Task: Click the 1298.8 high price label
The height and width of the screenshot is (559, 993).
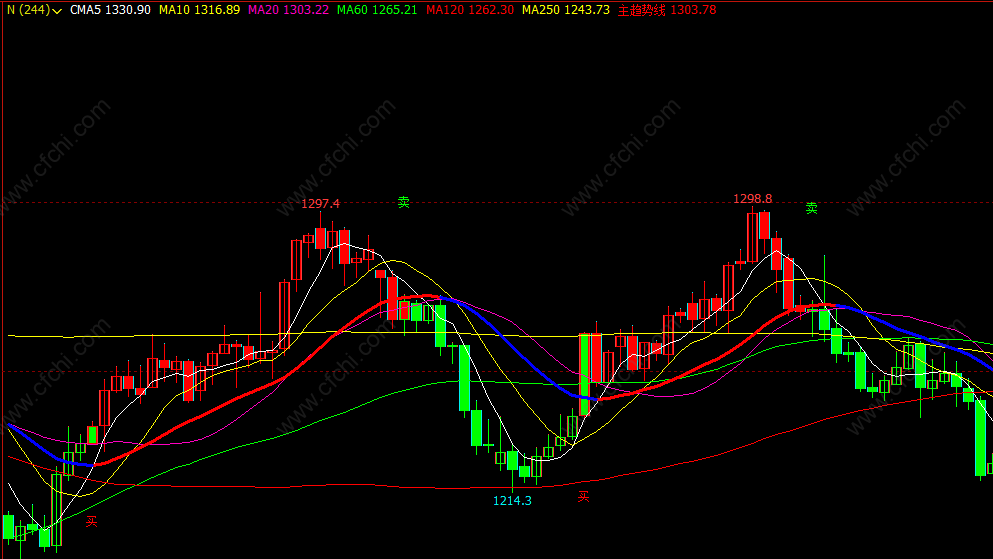Action: [x=752, y=199]
